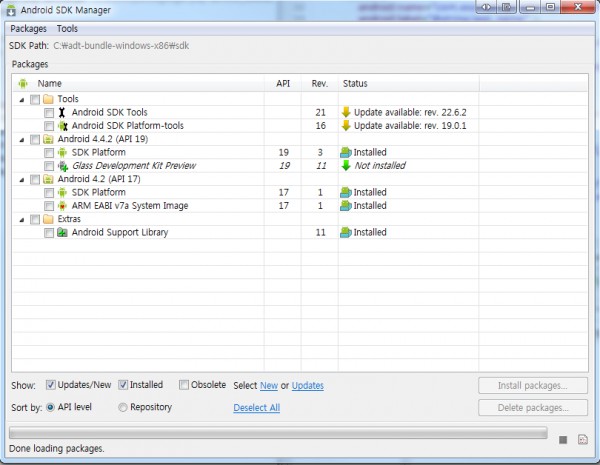Select Sort by API level radio

pos(50,408)
